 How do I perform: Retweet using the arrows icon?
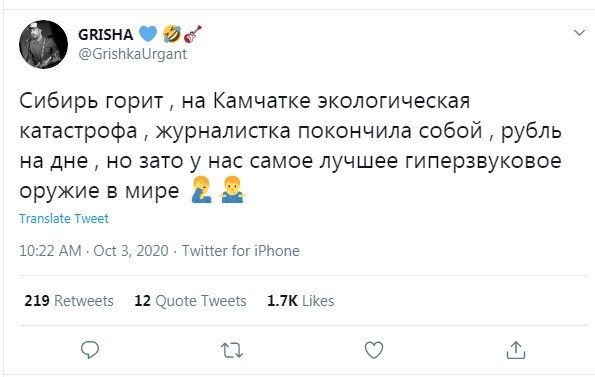[x=232, y=350]
